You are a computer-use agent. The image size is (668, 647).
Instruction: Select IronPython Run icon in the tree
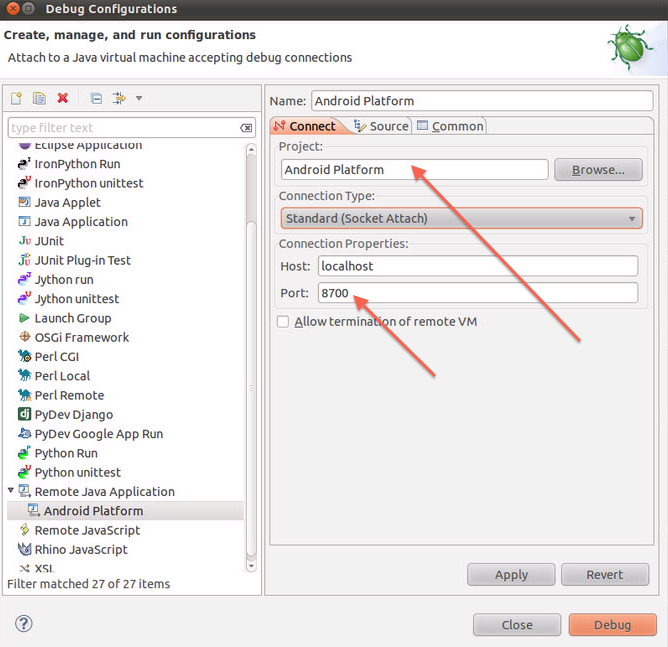click(24, 164)
